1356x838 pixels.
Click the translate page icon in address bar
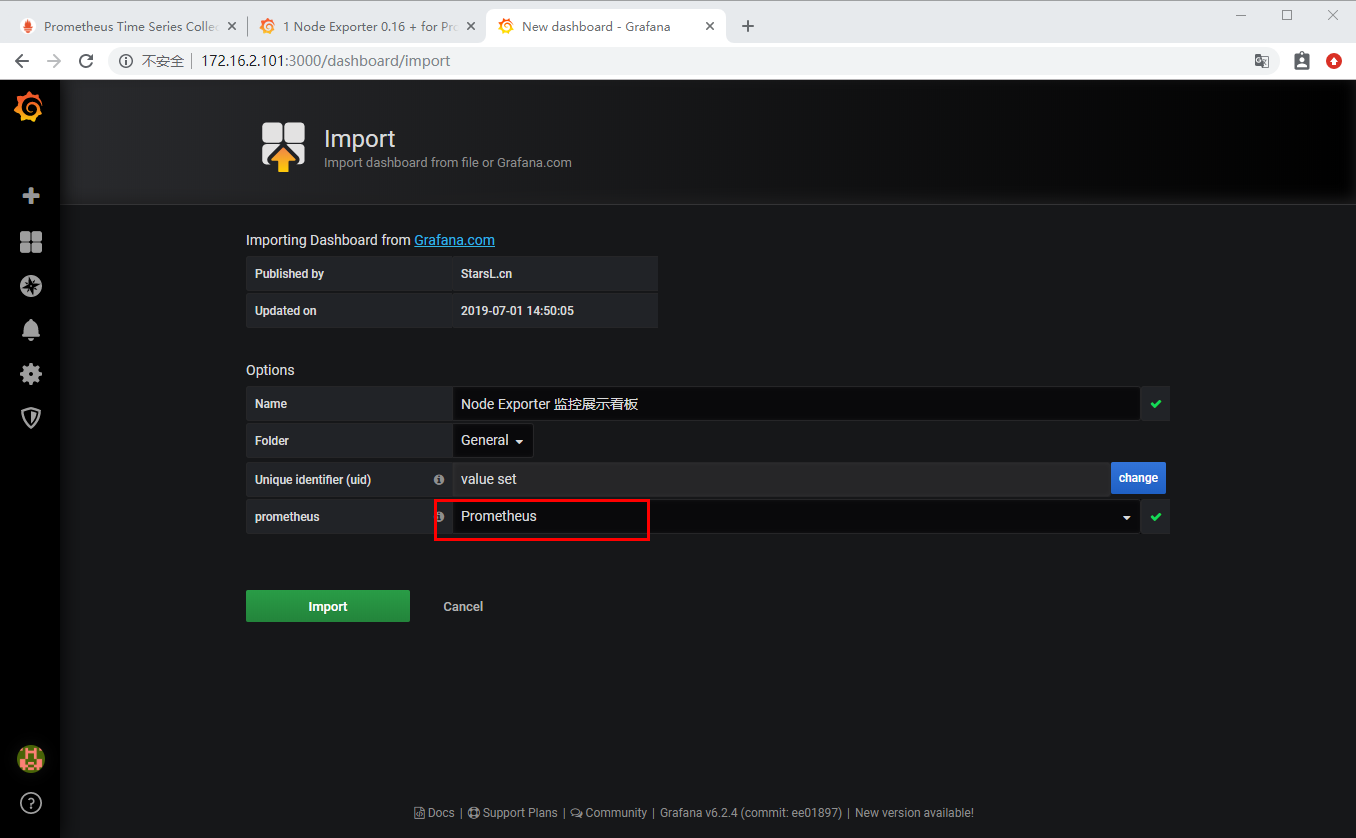point(1262,61)
